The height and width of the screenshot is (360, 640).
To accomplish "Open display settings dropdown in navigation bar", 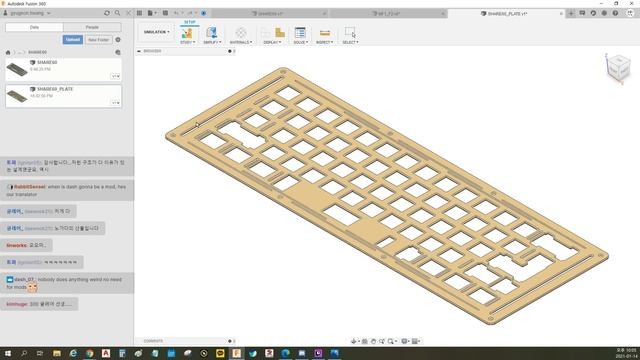I will click(x=405, y=341).
